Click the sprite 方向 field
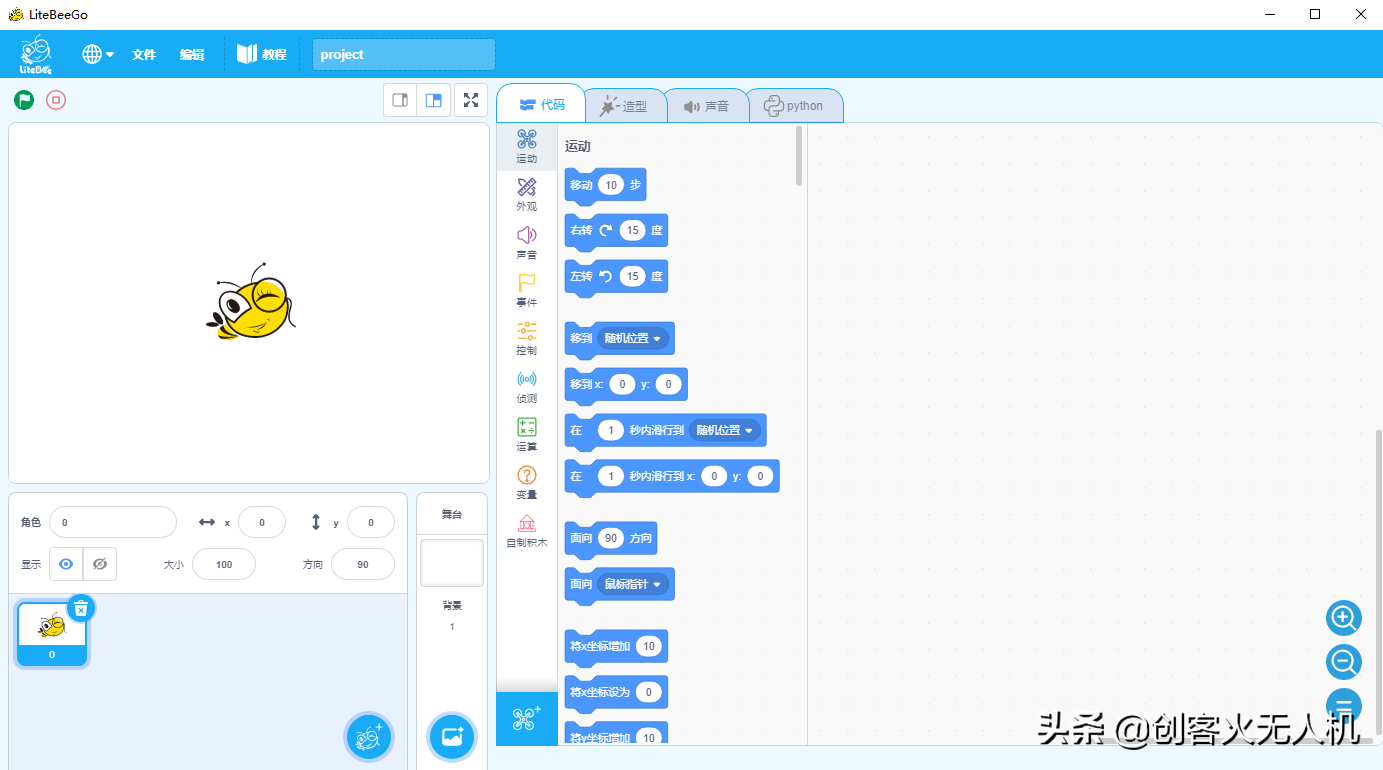The width and height of the screenshot is (1383, 770). click(363, 564)
